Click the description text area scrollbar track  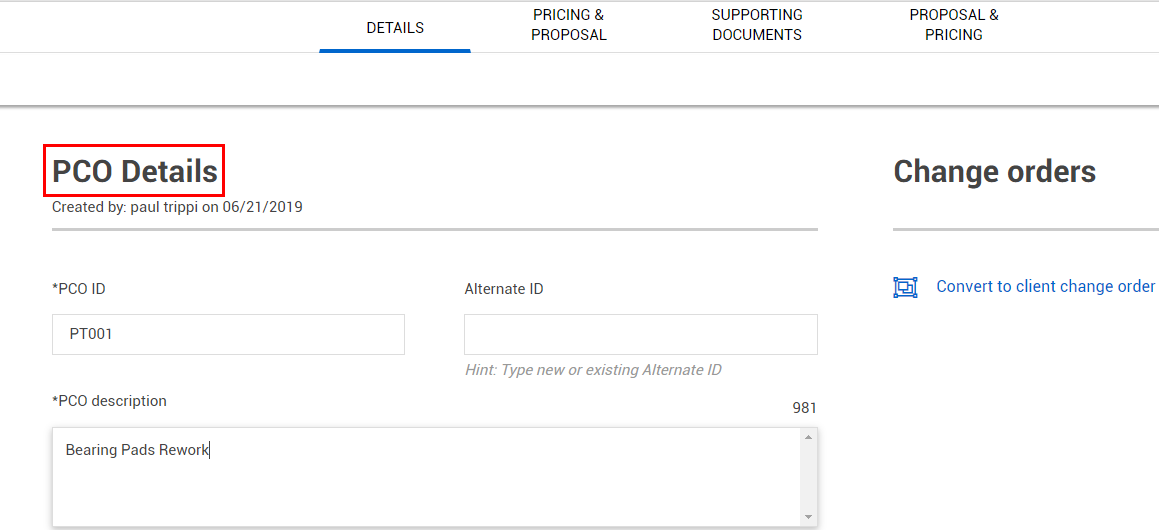pos(808,477)
